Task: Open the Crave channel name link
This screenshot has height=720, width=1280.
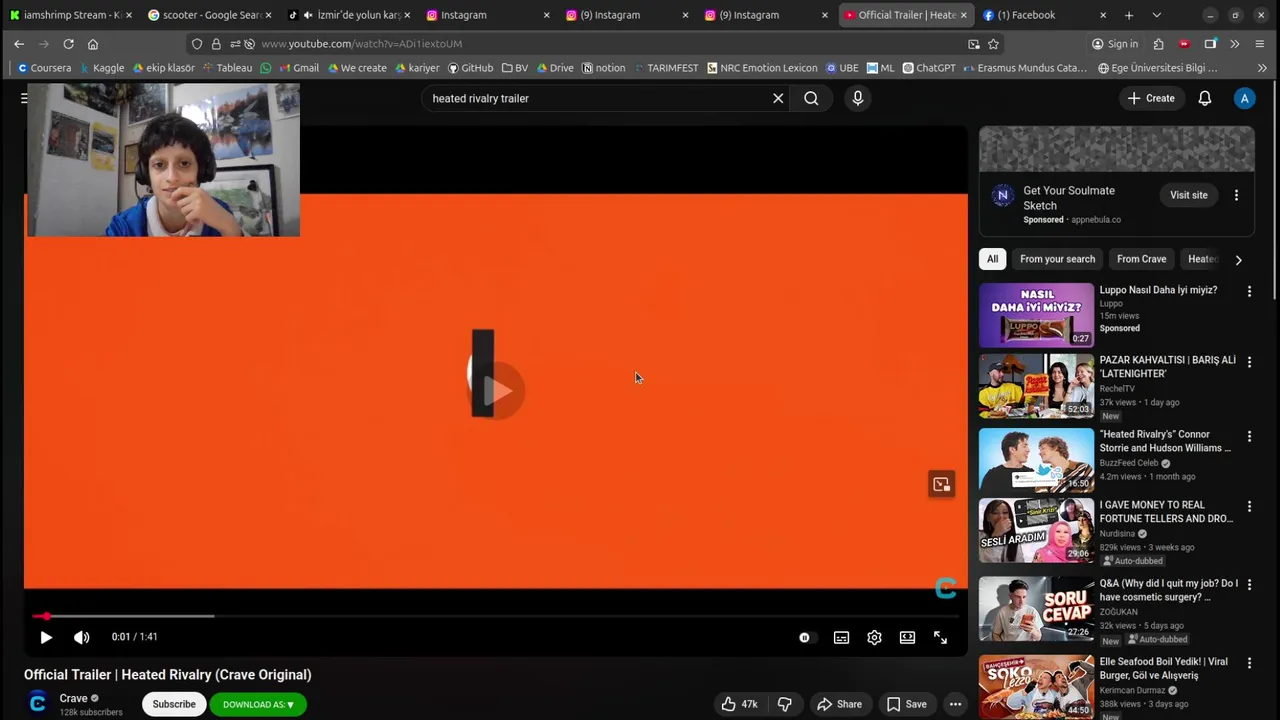Action: click(x=73, y=698)
